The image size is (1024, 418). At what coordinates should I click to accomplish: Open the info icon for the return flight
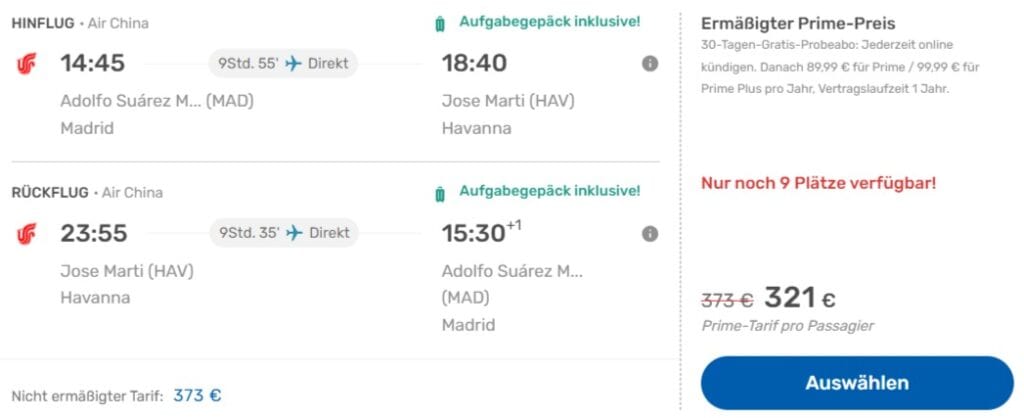click(x=650, y=234)
